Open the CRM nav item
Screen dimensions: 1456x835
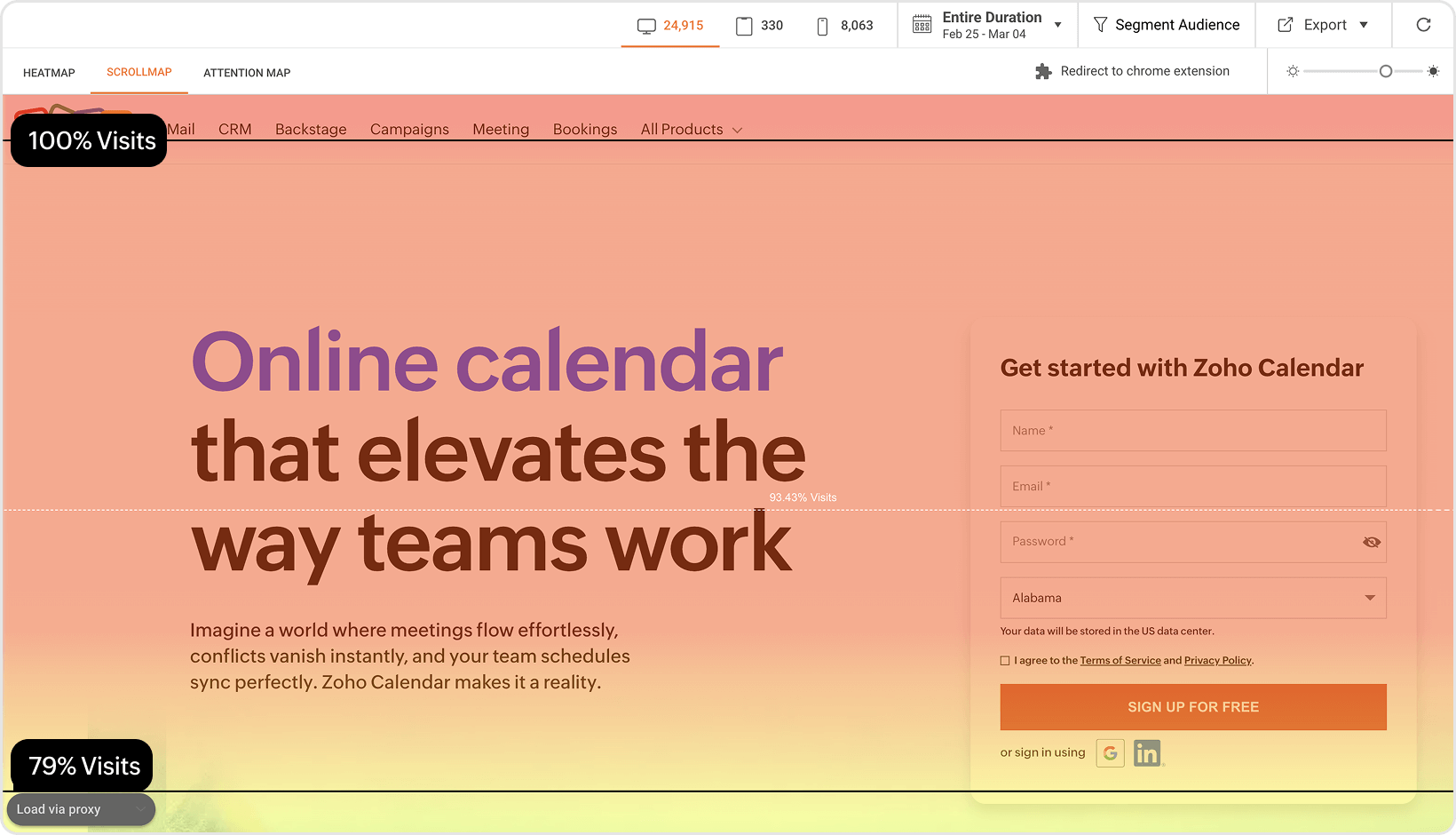[235, 130]
